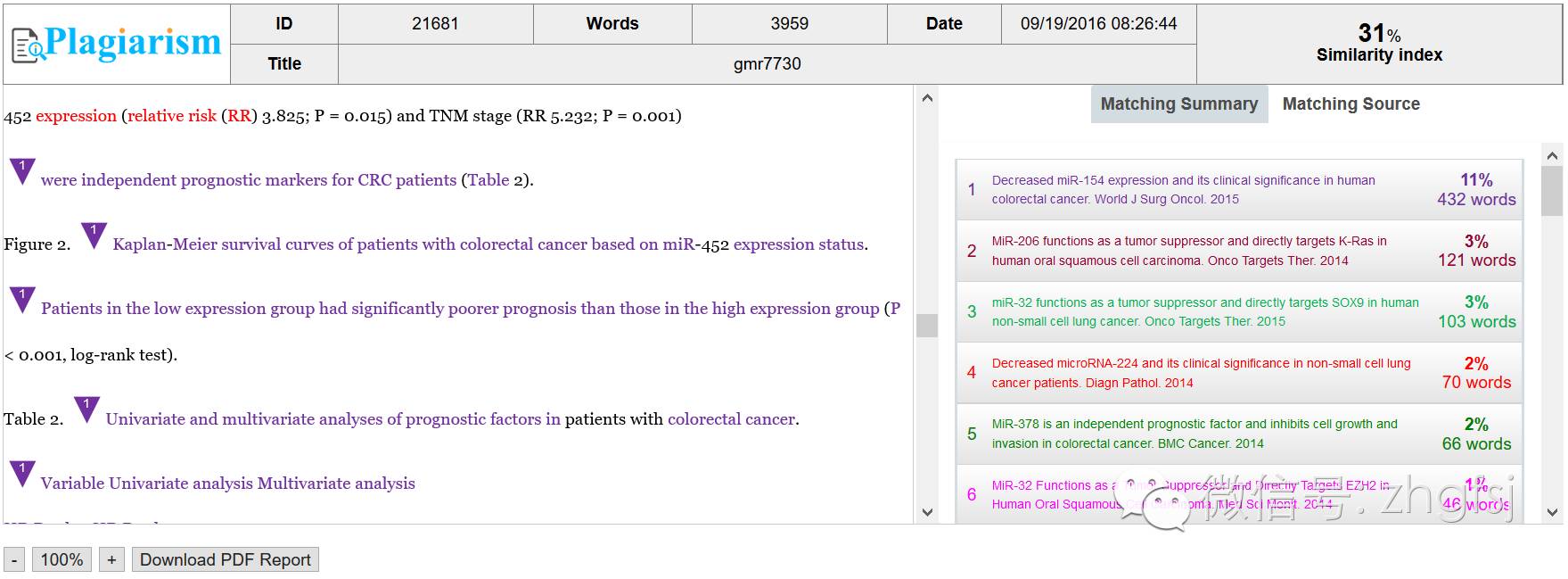The image size is (1568, 579).
Task: Switch to Matching Source tab
Action: [x=1351, y=104]
